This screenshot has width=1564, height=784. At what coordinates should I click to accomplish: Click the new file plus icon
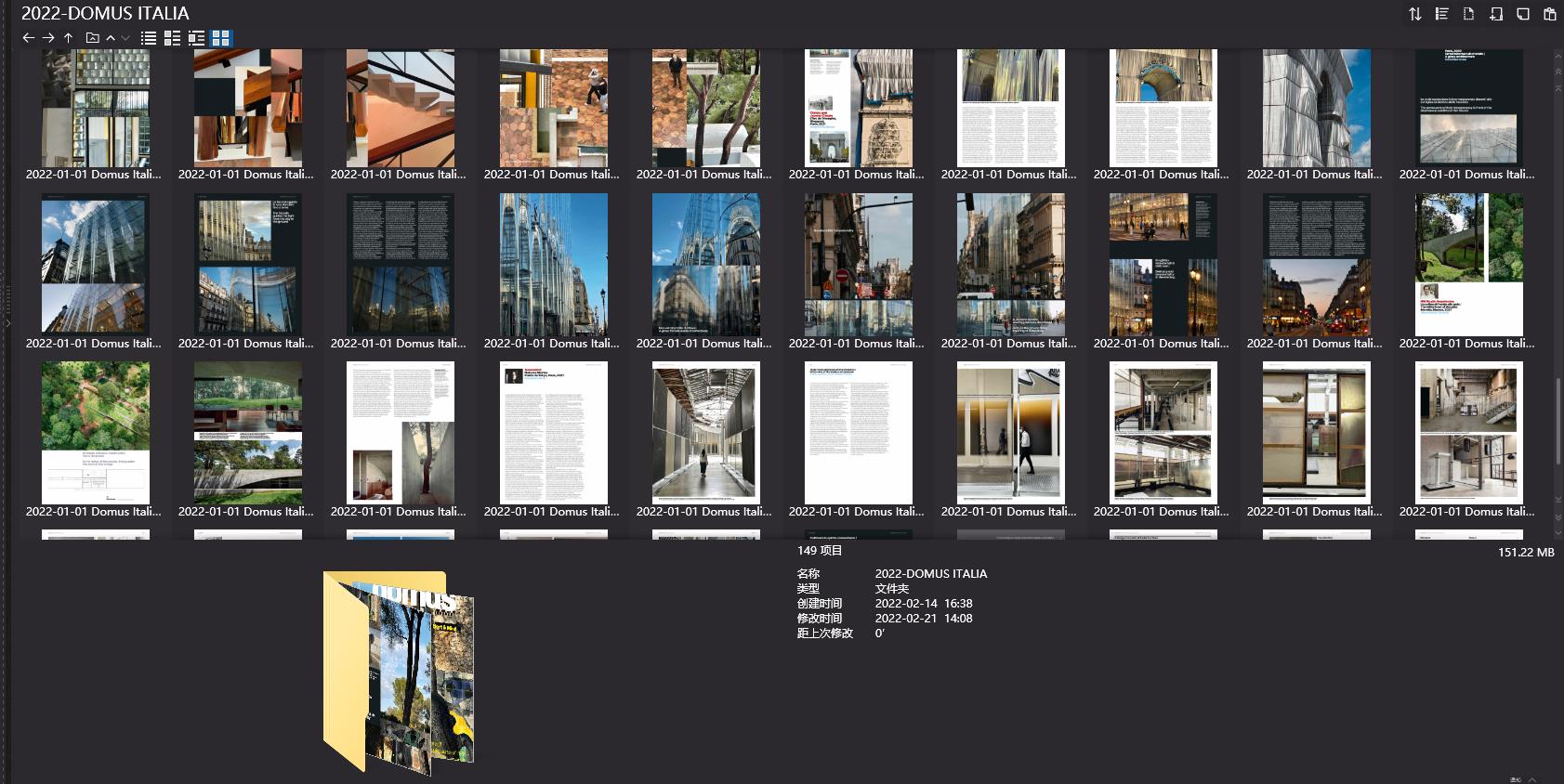1495,14
